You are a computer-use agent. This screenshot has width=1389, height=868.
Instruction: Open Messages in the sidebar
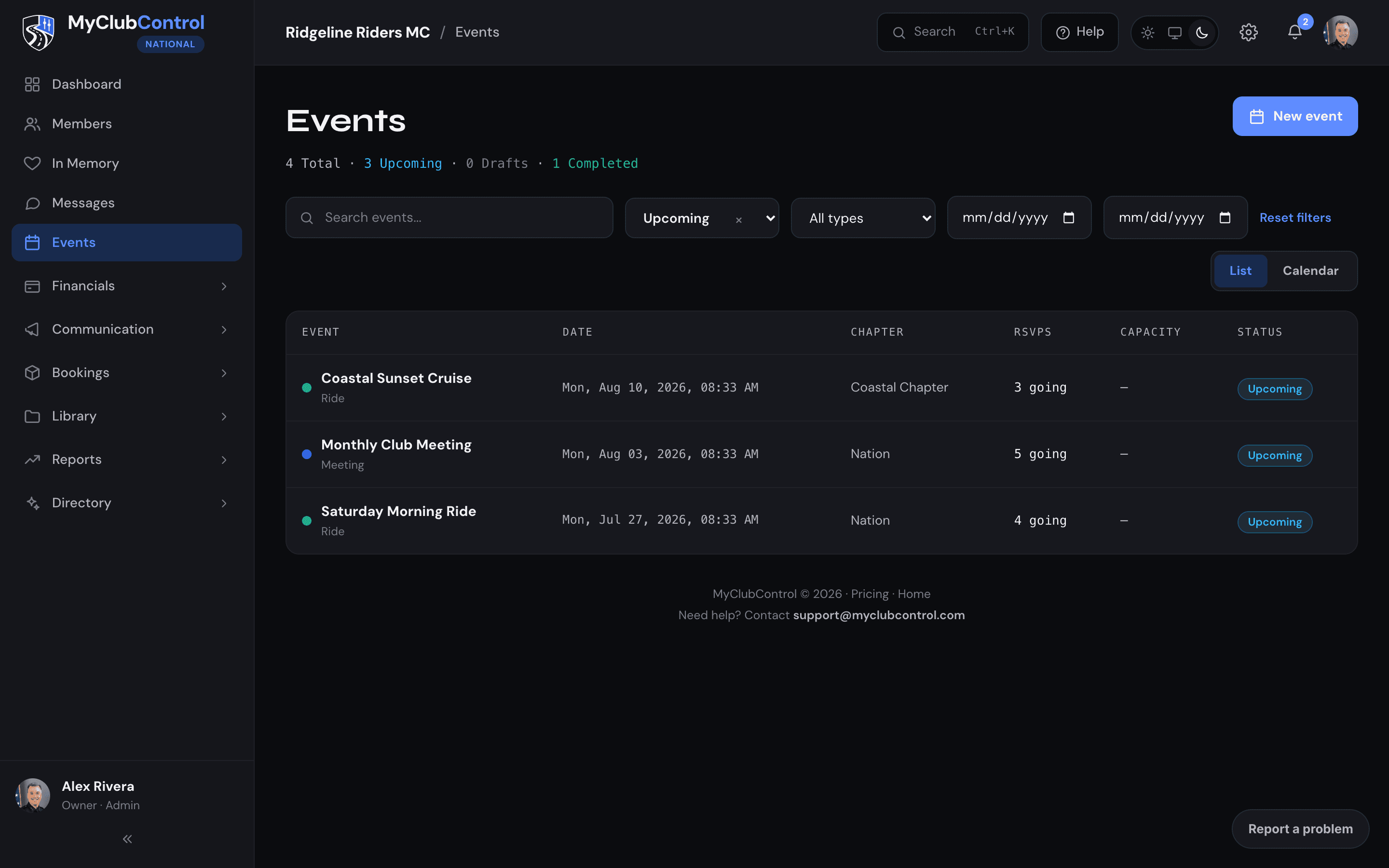point(126,203)
